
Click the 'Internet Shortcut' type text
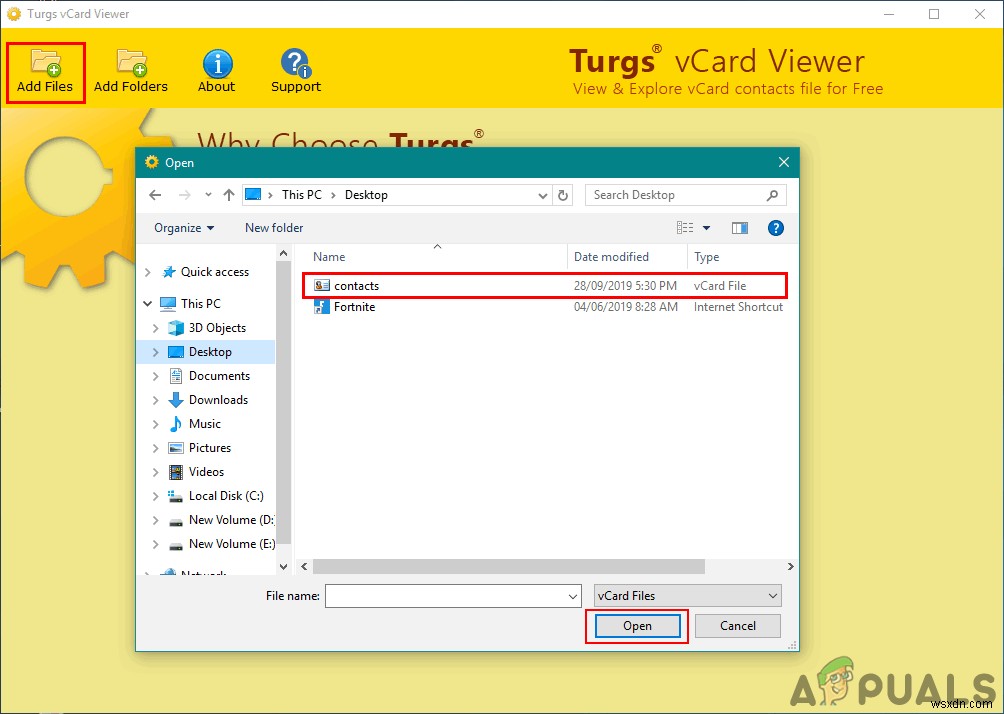pyautogui.click(x=738, y=307)
